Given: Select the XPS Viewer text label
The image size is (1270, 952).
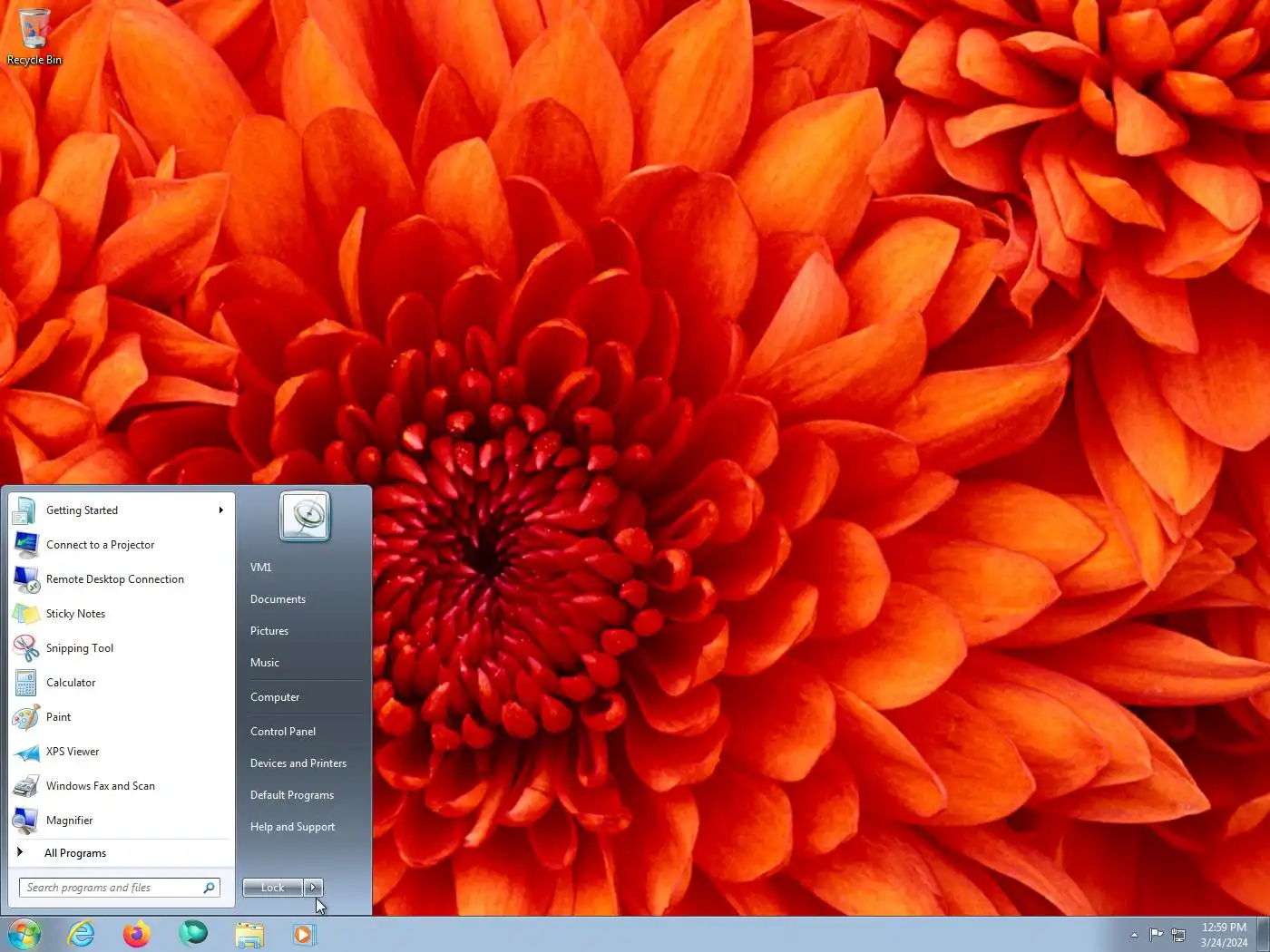Looking at the screenshot, I should [73, 752].
